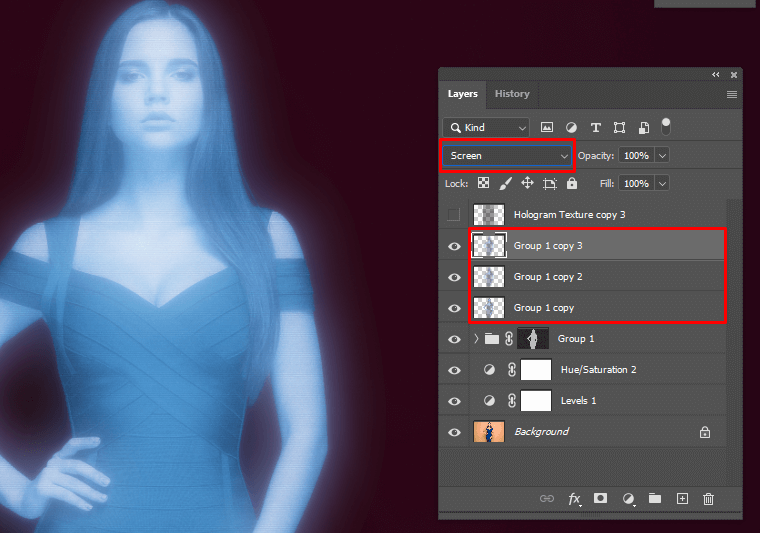Click the link layers icon
The height and width of the screenshot is (533, 760).
pos(547,499)
